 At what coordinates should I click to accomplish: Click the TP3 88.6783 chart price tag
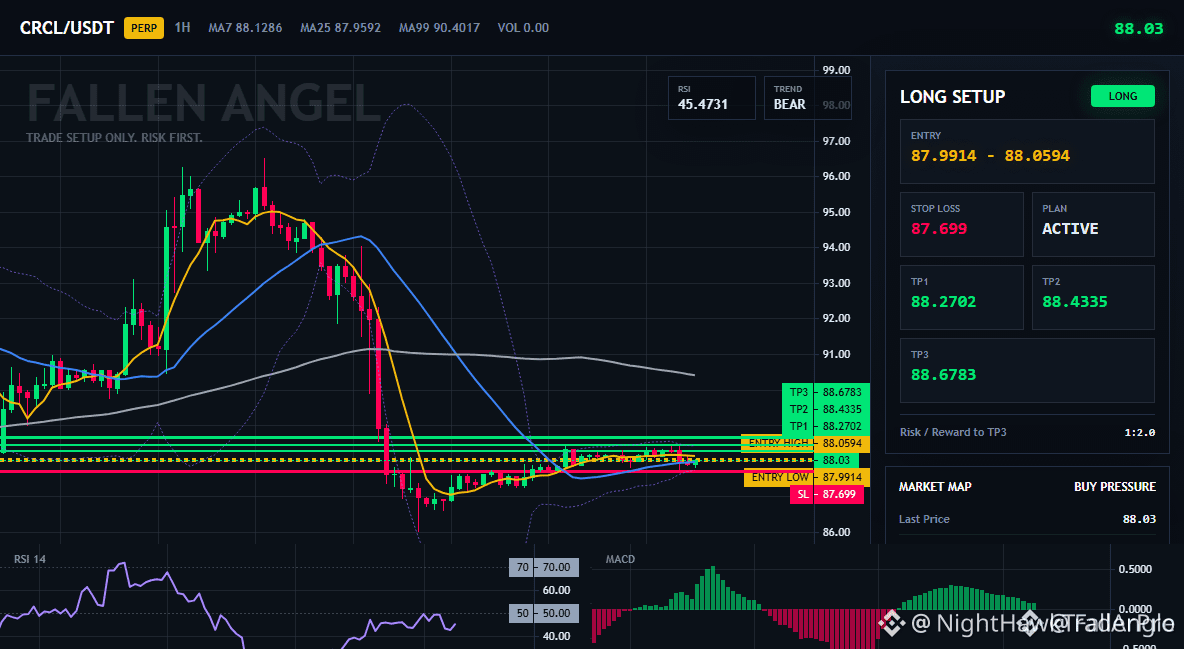point(826,392)
